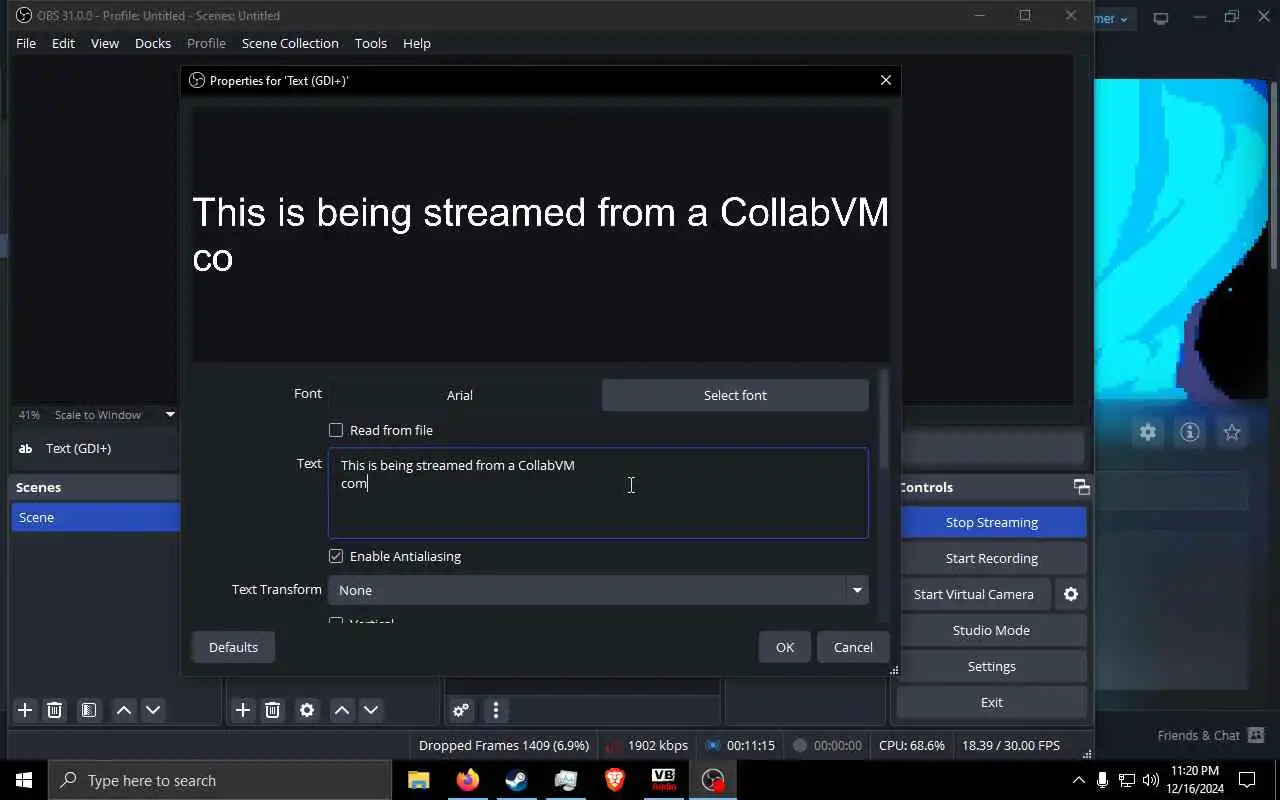Viewport: 1280px width, 800px height.
Task: Move source up arrow in Sources dock
Action: 342,710
